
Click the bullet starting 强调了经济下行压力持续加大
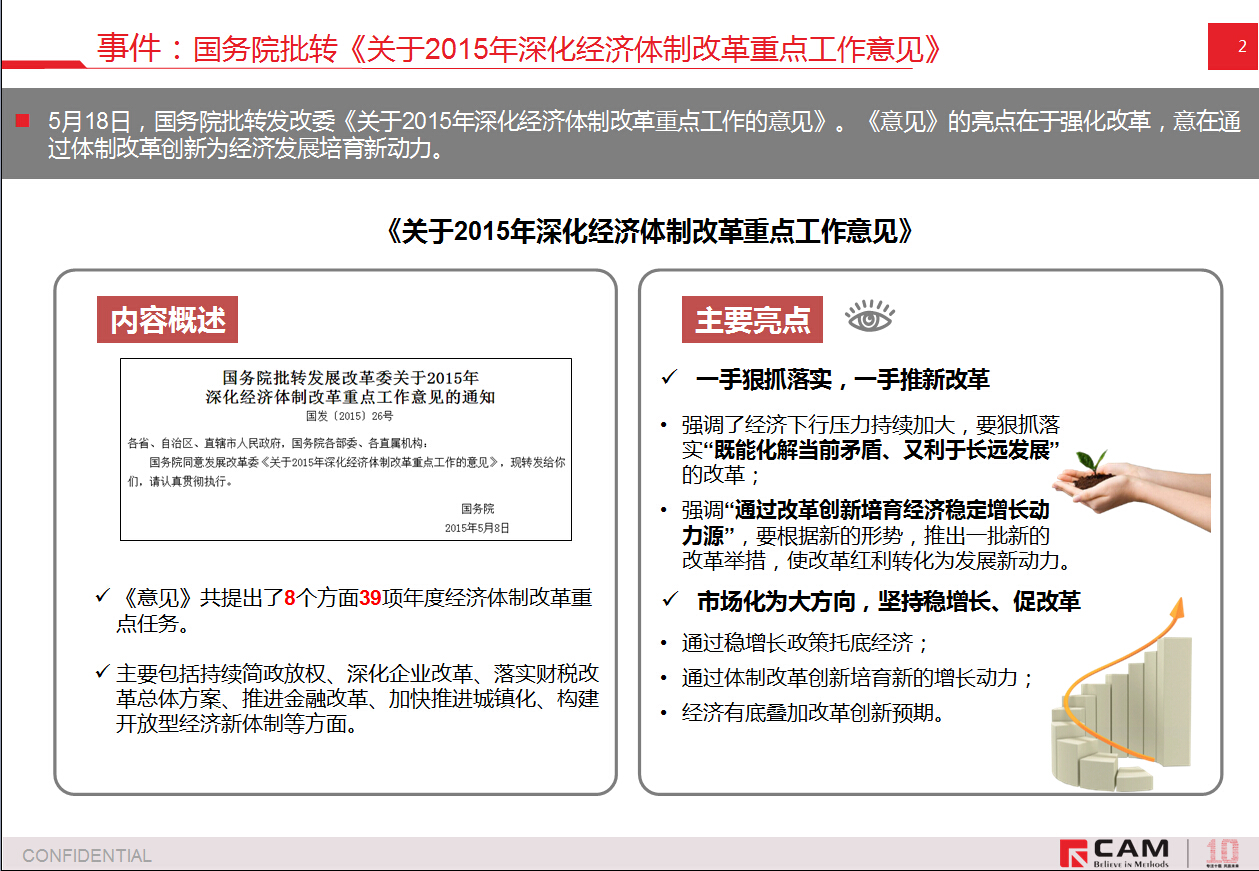pos(870,449)
